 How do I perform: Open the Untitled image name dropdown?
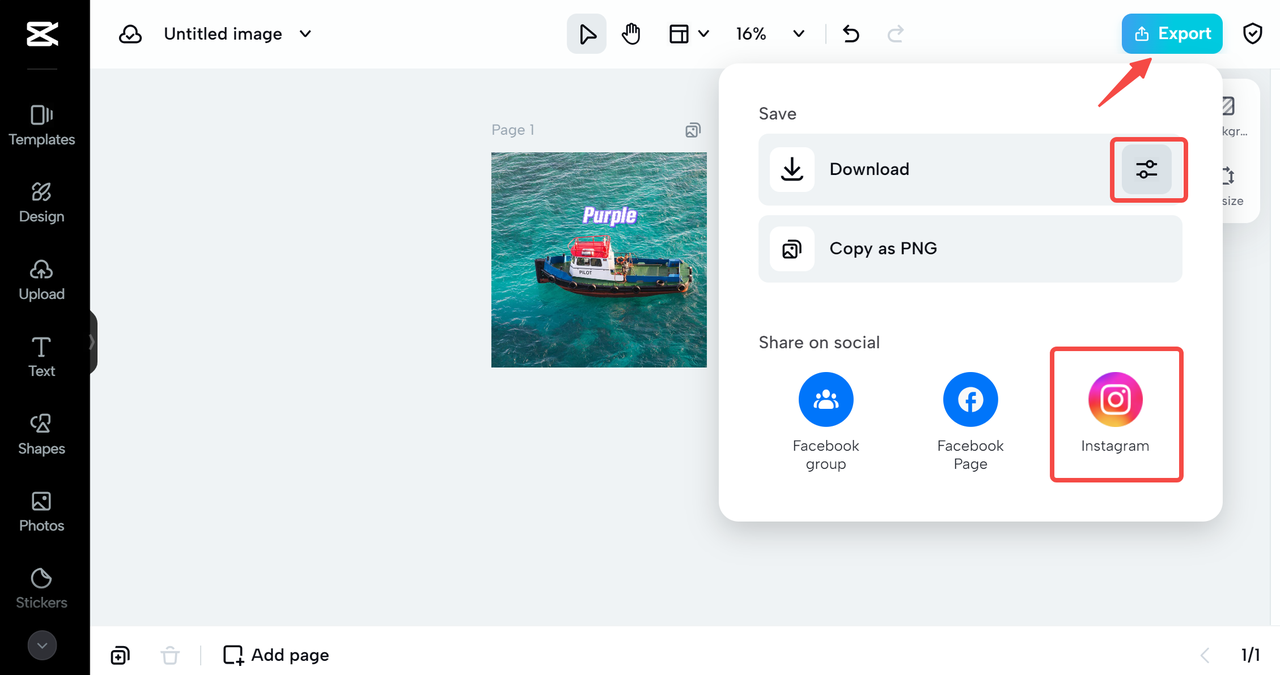(238, 34)
